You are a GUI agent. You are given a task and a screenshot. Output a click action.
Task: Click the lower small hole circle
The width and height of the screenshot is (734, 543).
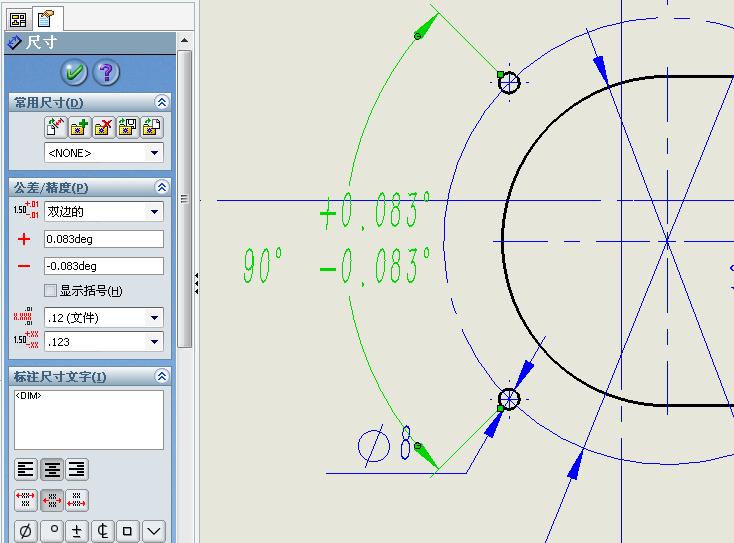(x=509, y=399)
